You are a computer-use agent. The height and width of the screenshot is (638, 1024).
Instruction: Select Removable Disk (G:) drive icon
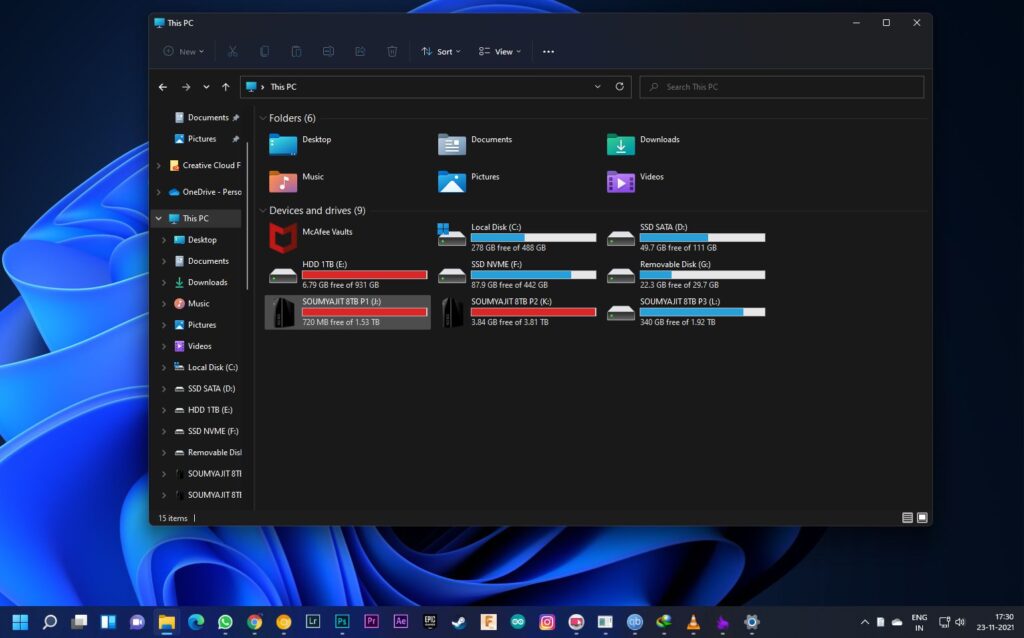point(620,276)
